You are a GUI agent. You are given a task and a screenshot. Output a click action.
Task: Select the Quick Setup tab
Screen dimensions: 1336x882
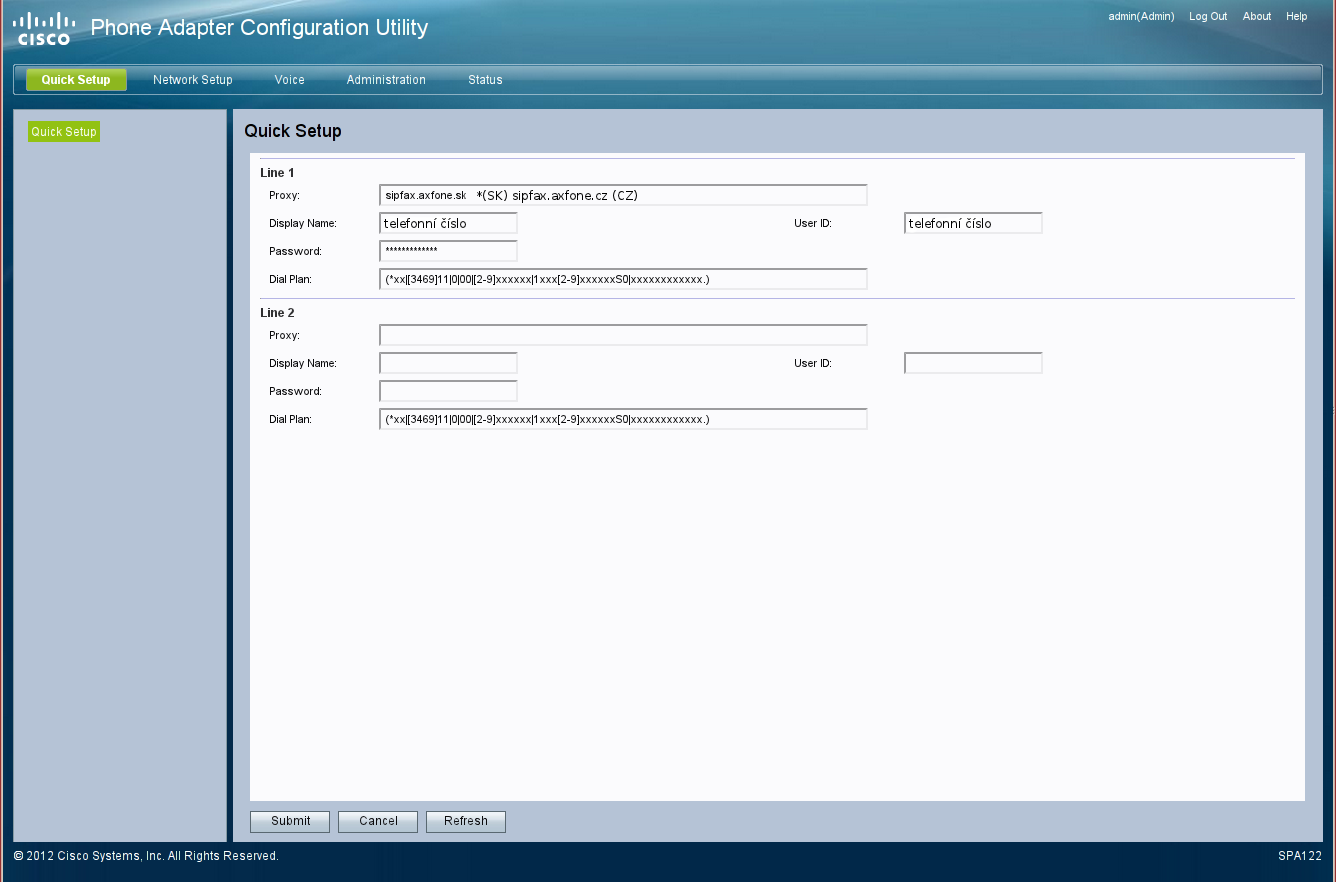tap(76, 80)
